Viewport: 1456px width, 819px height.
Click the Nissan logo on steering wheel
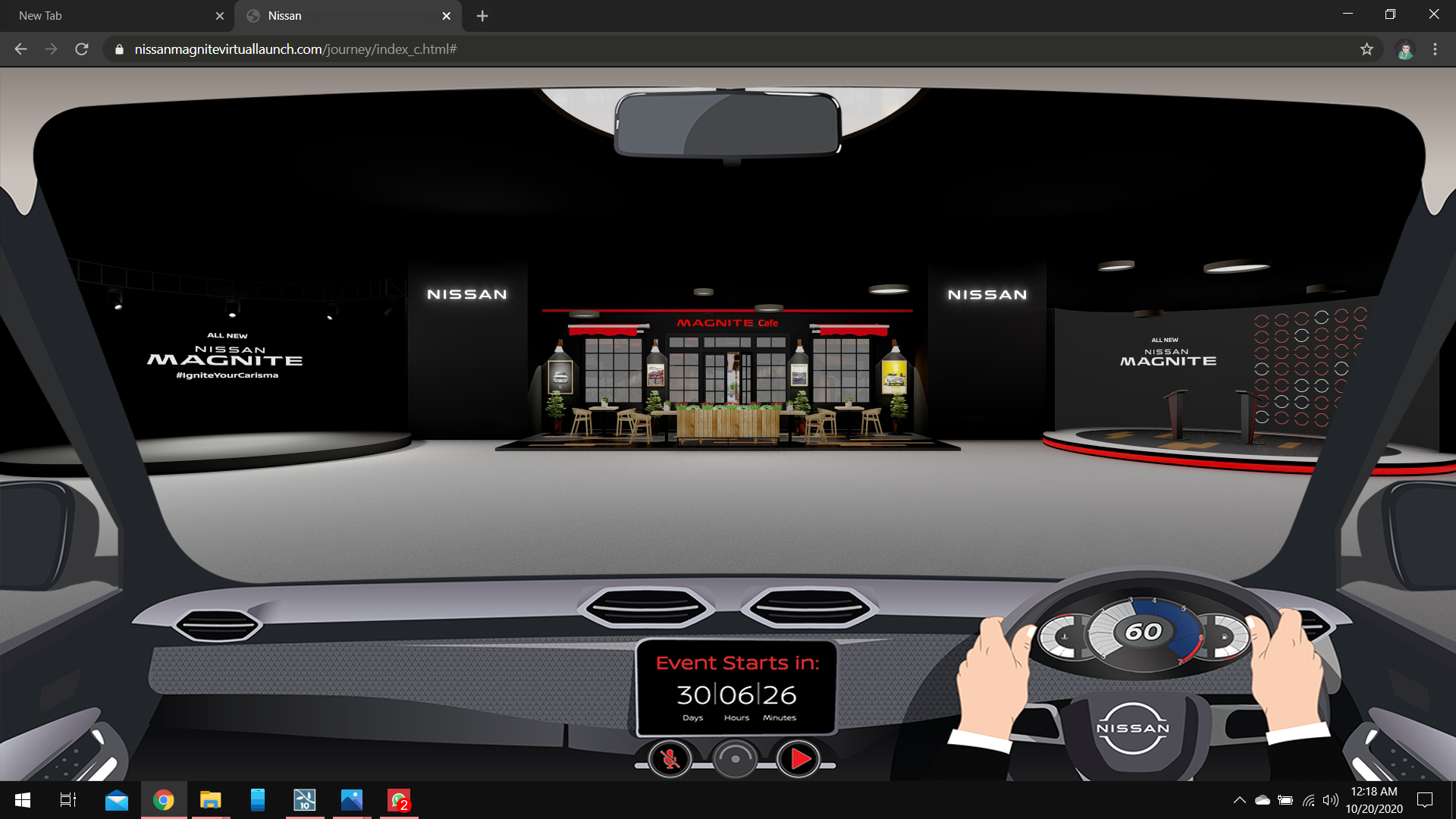click(1133, 728)
